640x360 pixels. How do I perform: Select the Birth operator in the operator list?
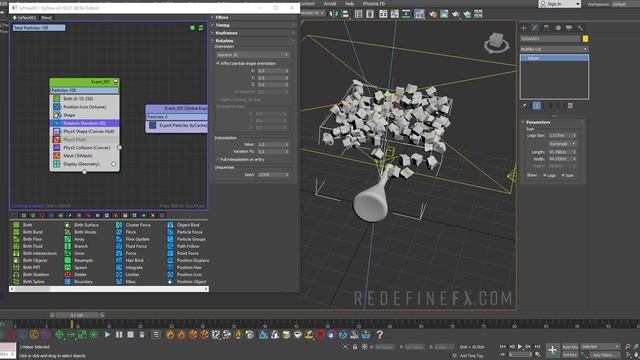[23, 225]
